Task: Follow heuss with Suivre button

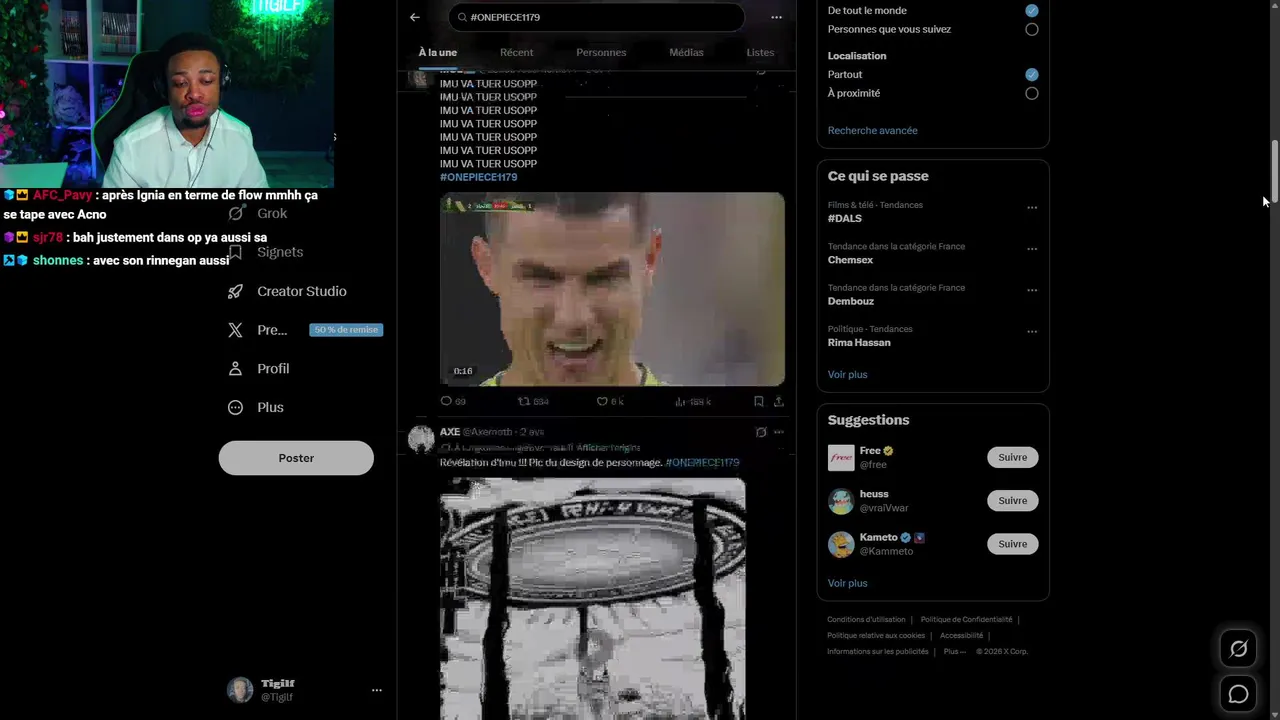Action: [x=1012, y=501]
